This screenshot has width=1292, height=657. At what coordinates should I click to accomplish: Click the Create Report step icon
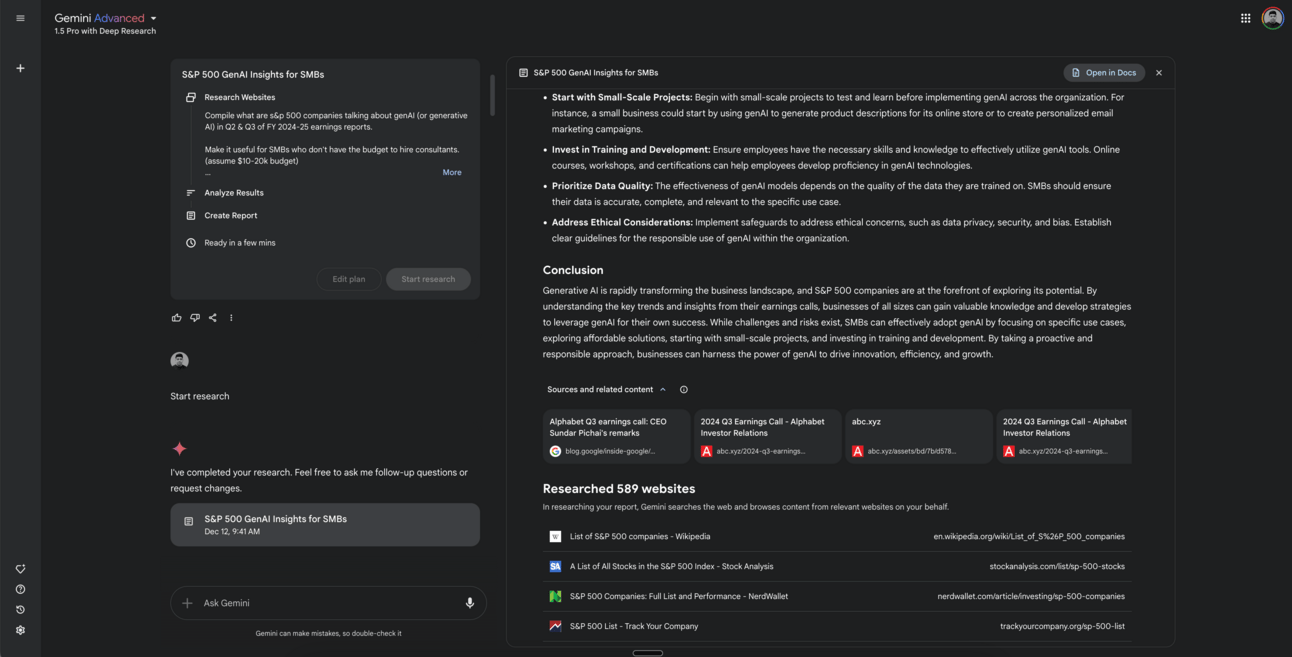coord(191,215)
